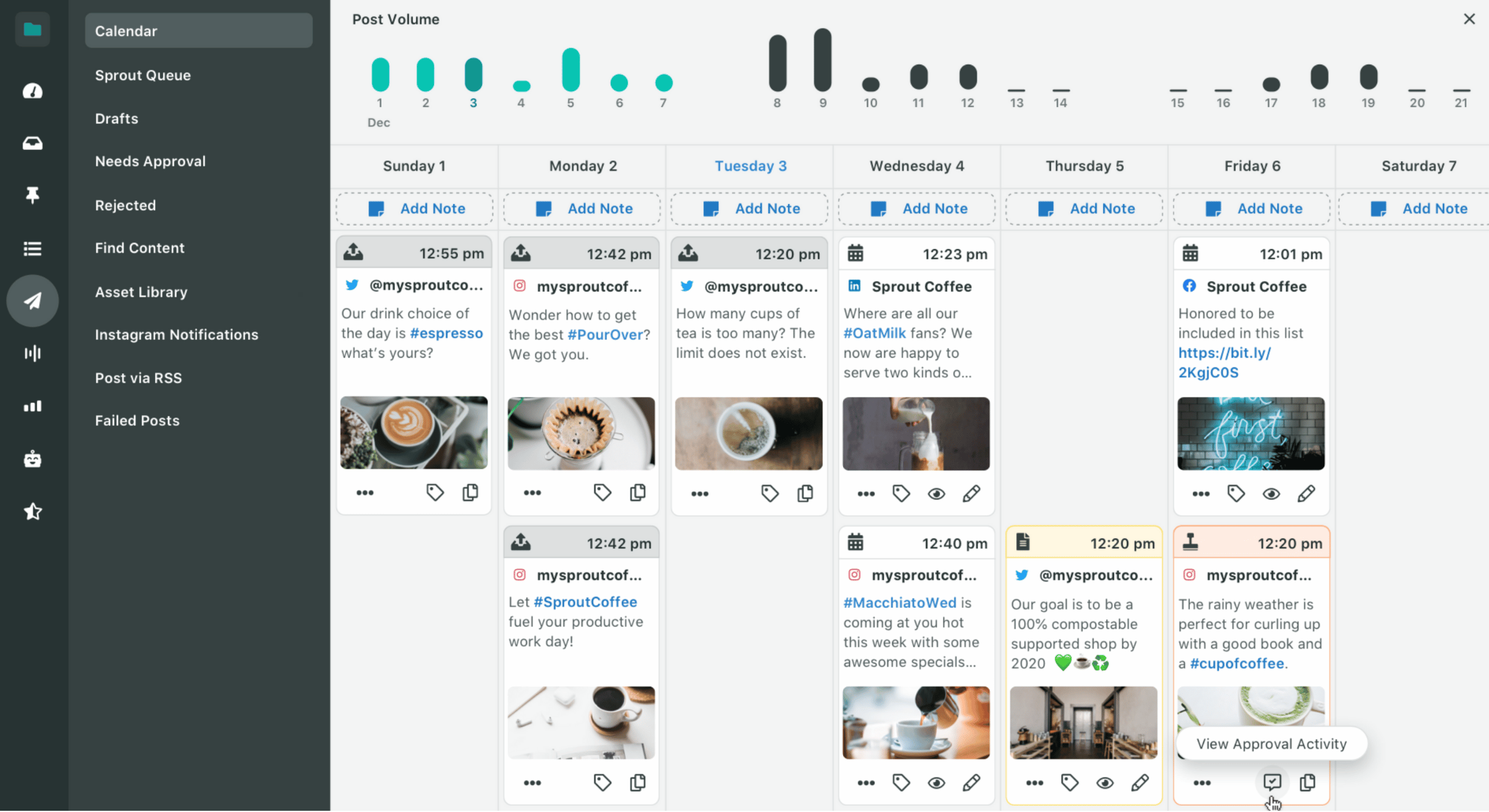Tag the Sunday 12:55 pm espresso post
The image size is (1489, 812).
point(435,492)
